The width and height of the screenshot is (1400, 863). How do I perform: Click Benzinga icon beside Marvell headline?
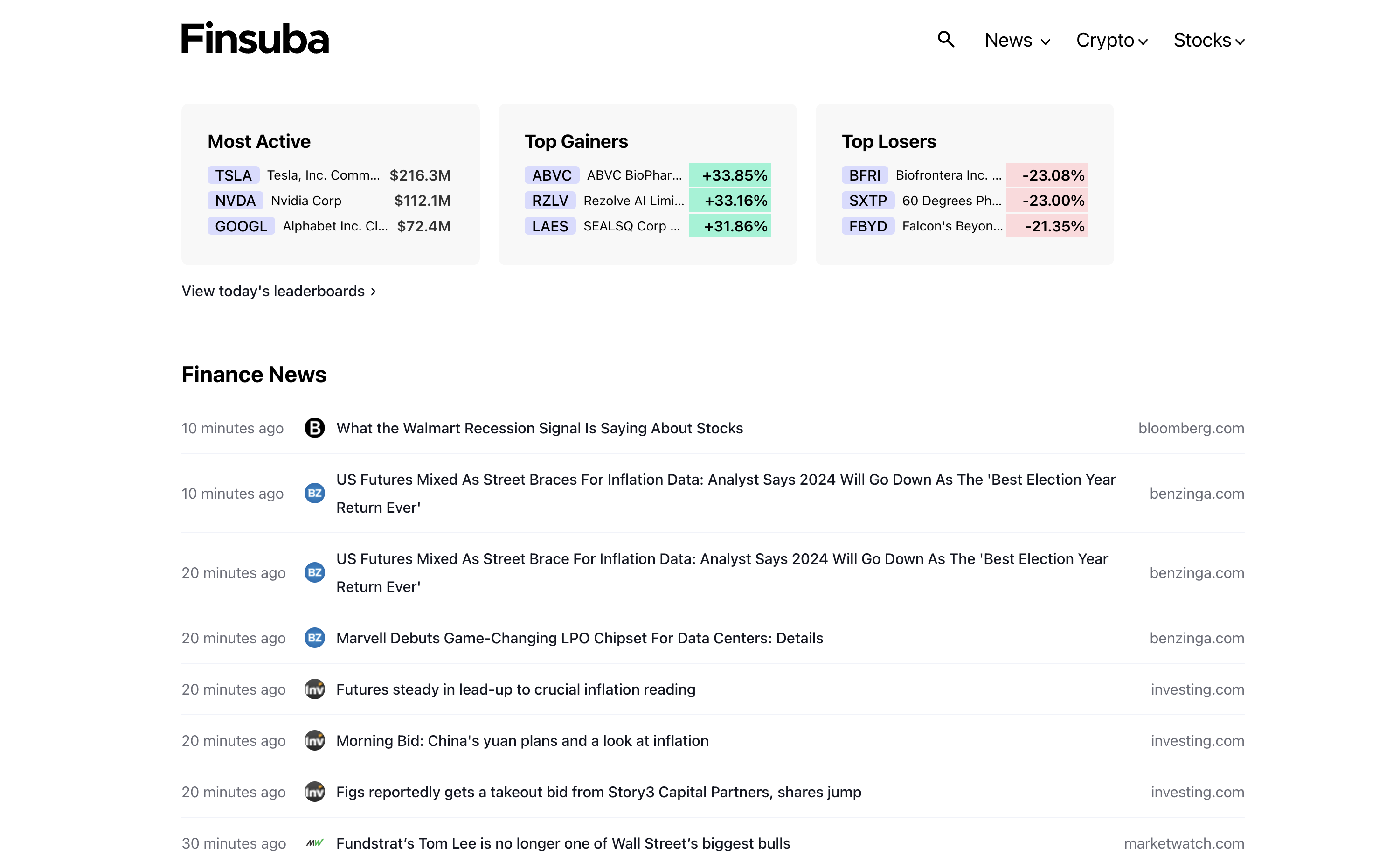click(x=314, y=638)
